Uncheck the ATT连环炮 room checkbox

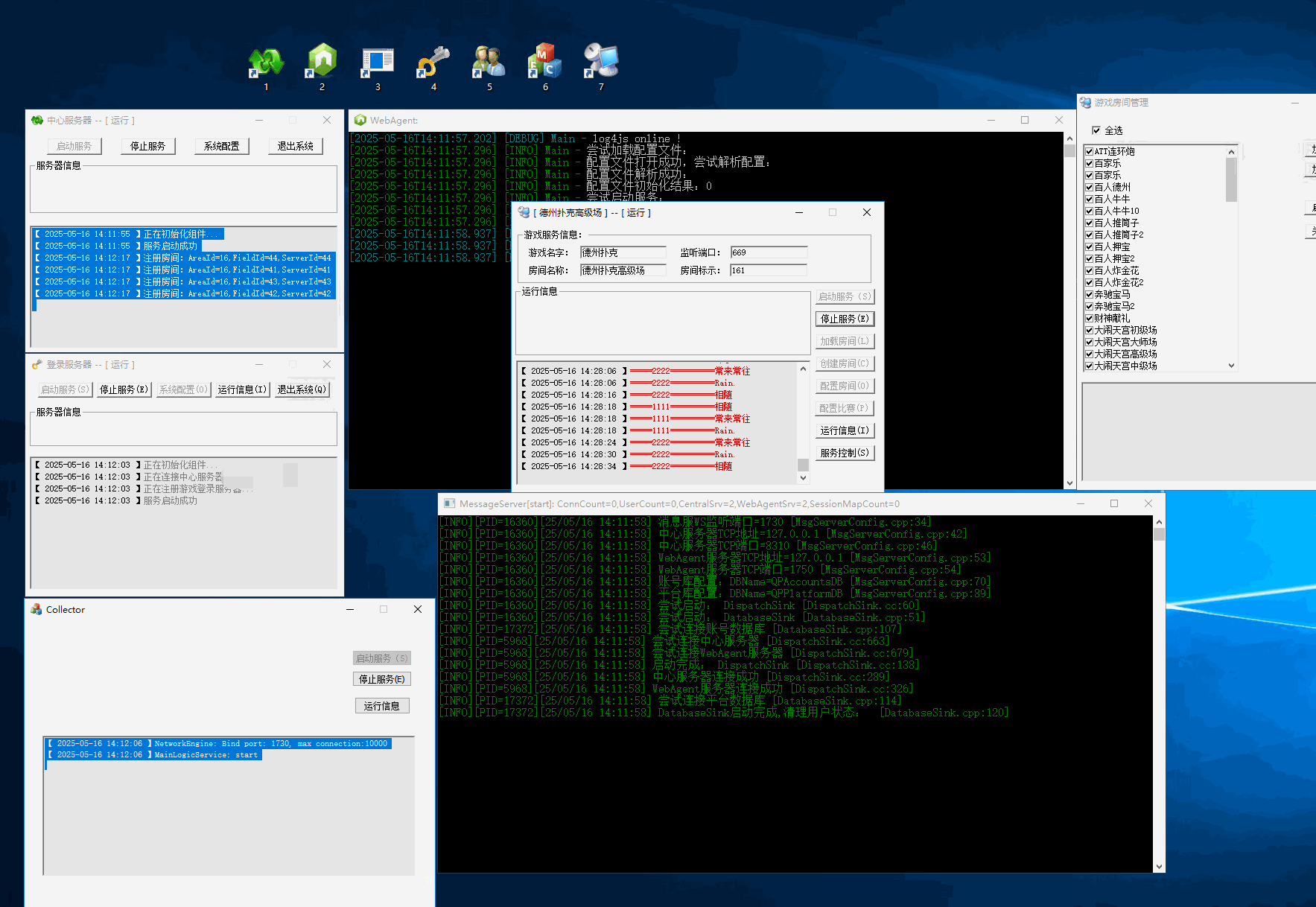tap(1090, 151)
